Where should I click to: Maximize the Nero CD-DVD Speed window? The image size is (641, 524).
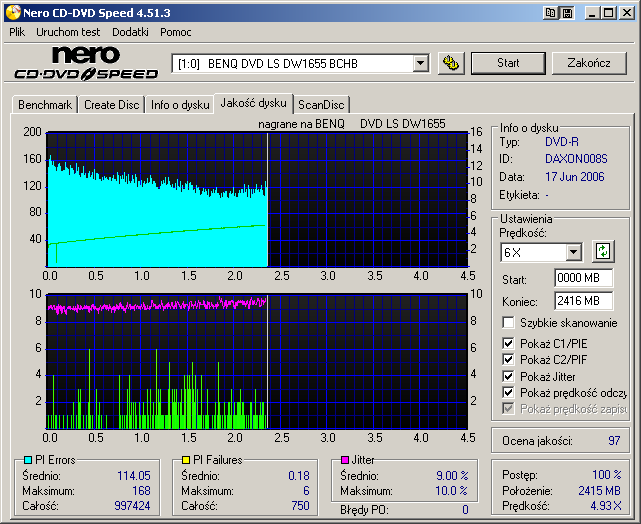click(x=609, y=13)
